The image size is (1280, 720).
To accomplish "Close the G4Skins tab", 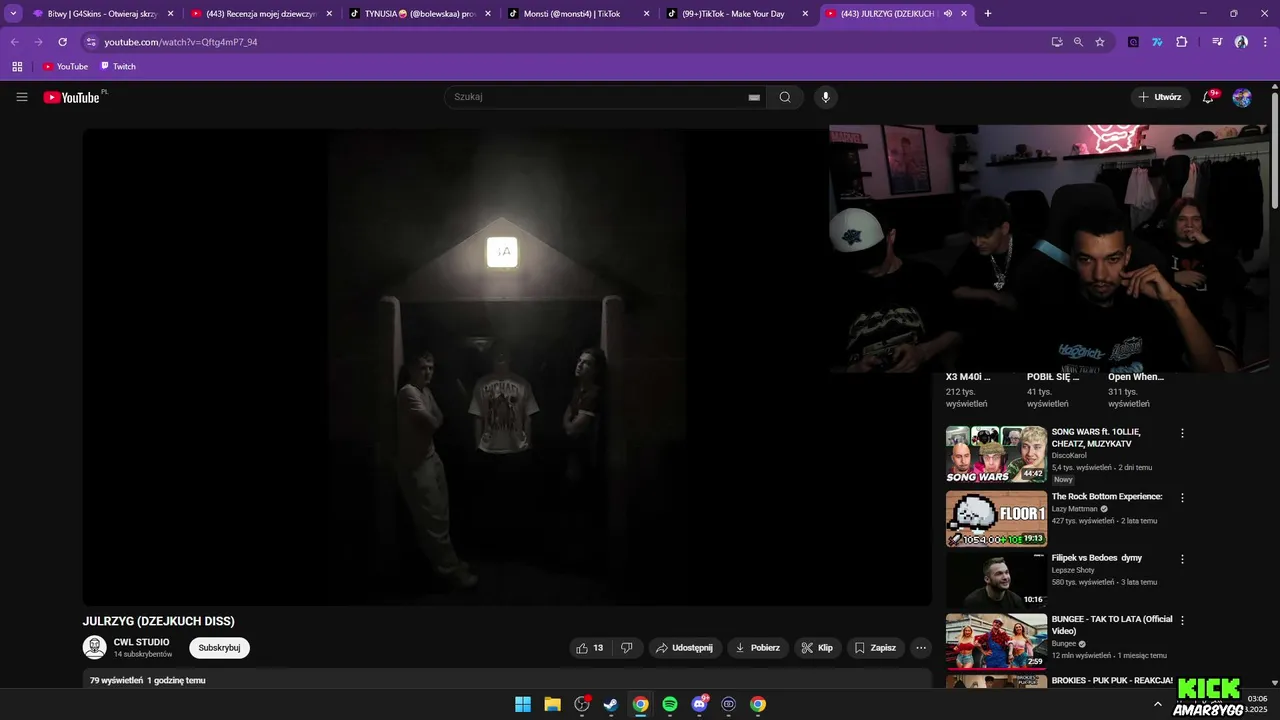I will pyautogui.click(x=170, y=14).
